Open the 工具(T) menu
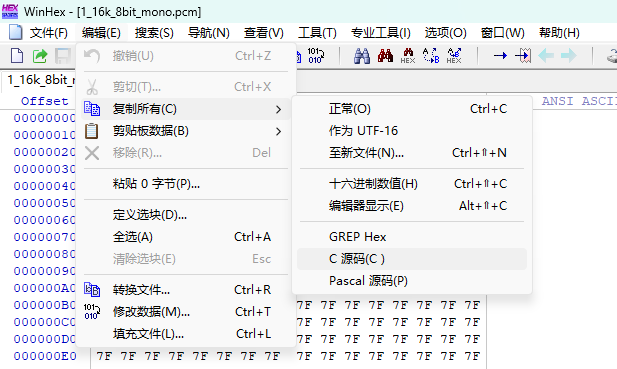 317,33
